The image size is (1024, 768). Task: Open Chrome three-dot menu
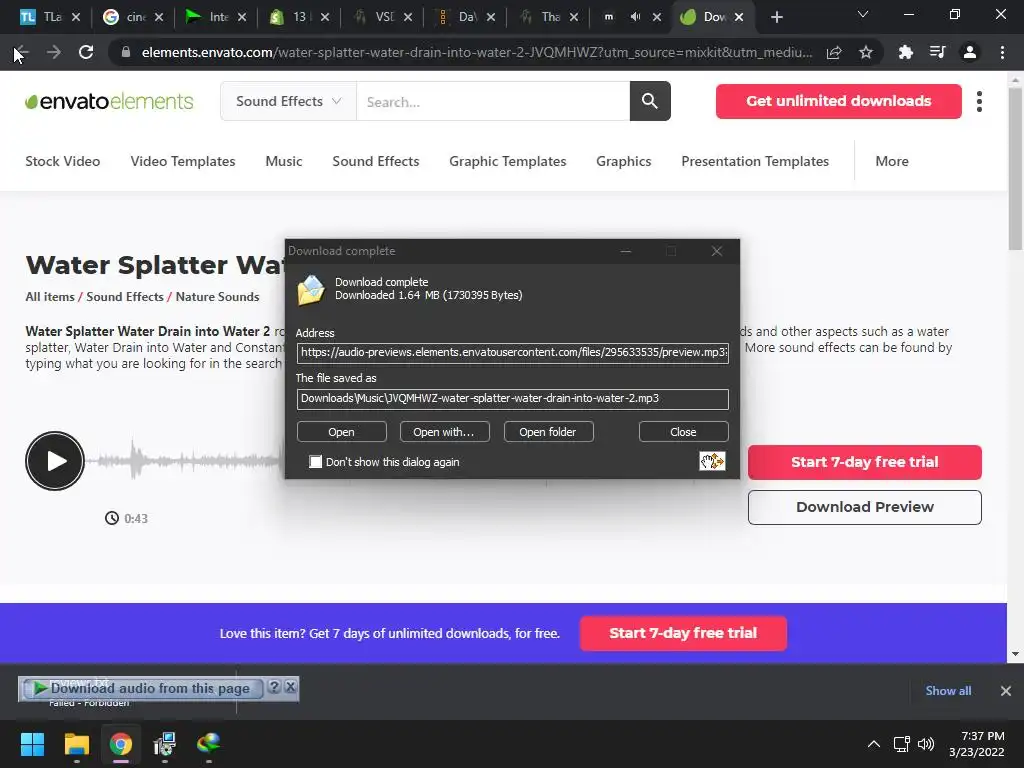[x=1002, y=52]
